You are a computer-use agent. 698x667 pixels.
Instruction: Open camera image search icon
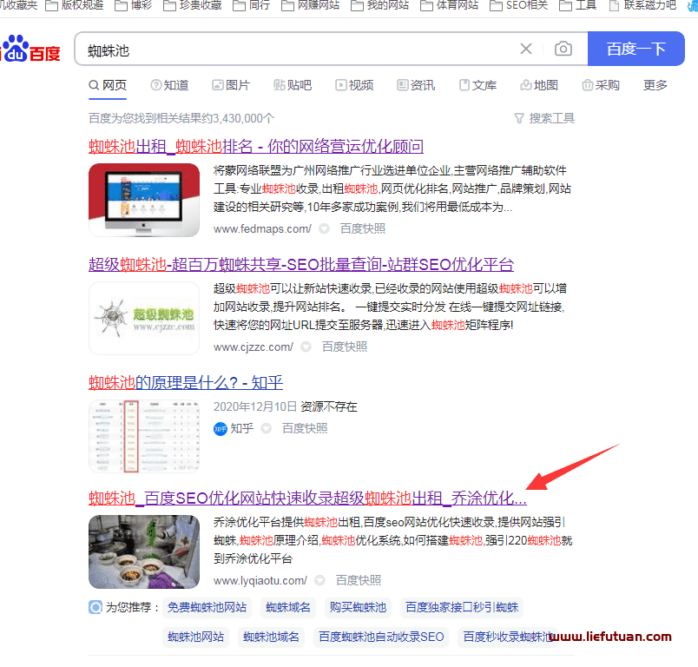[563, 49]
